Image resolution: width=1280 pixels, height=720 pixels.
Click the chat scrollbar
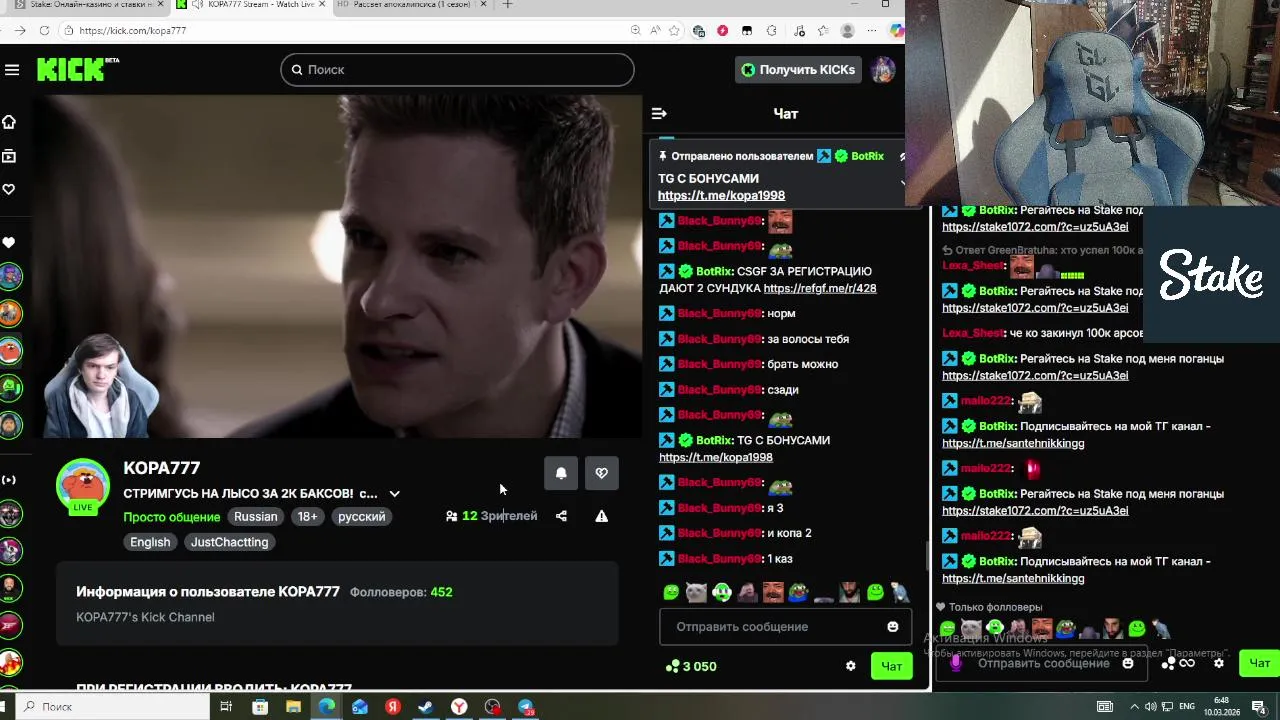click(927, 555)
